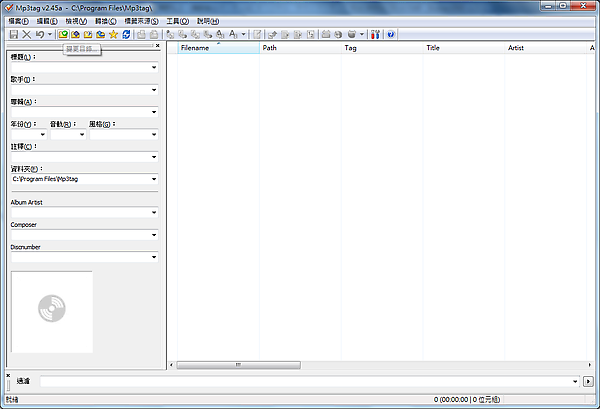
Task: Click the tag sources database icon
Action: tap(352, 34)
